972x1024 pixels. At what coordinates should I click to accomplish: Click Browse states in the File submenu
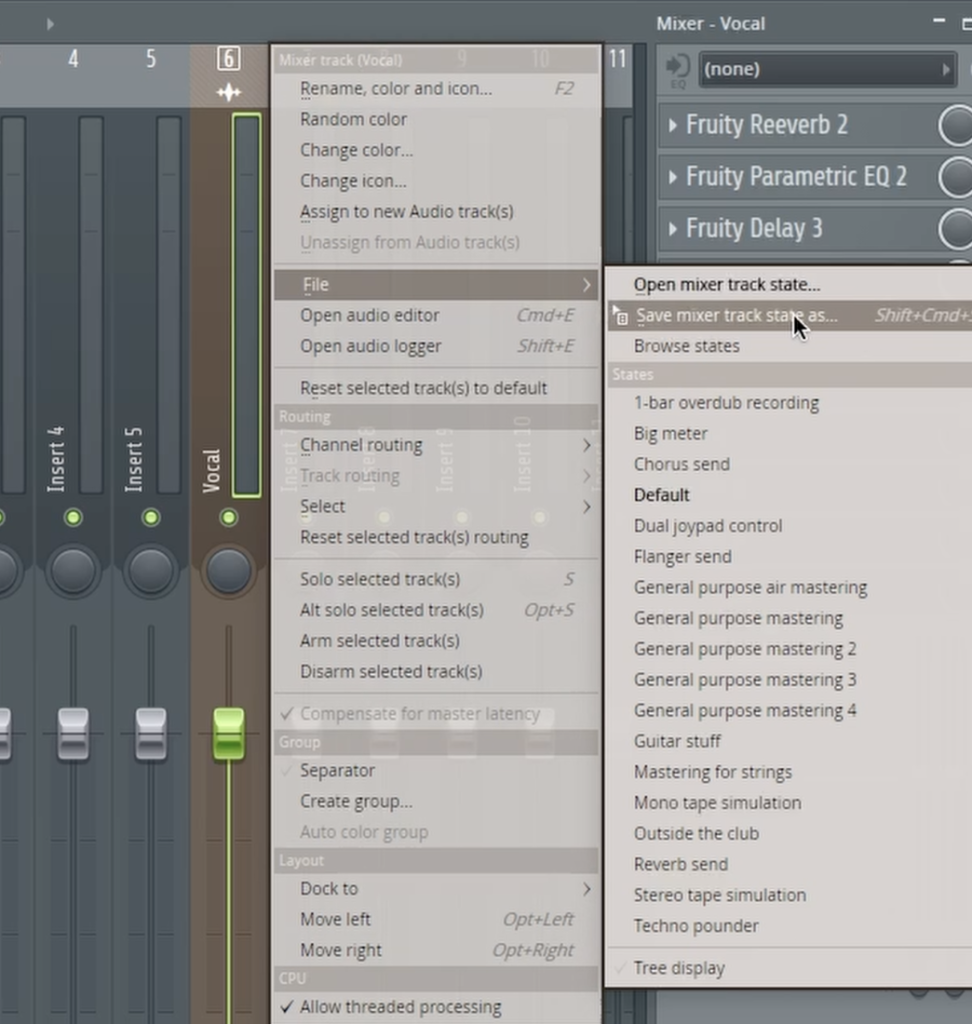pos(687,346)
